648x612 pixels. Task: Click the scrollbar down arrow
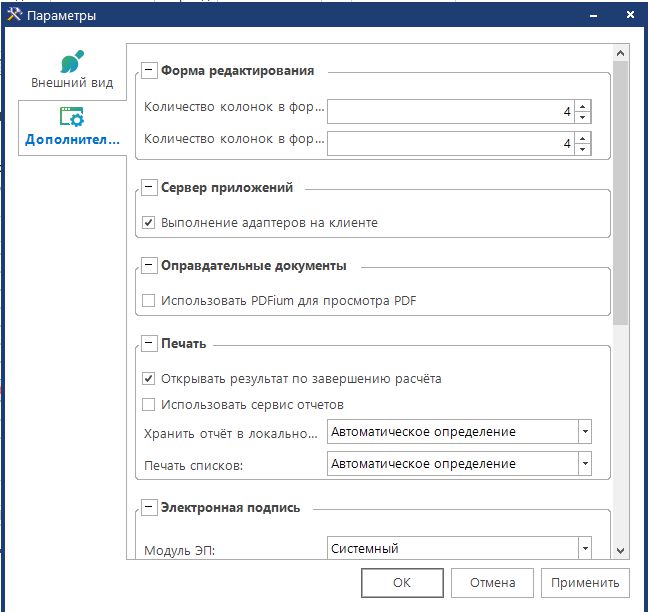point(620,550)
